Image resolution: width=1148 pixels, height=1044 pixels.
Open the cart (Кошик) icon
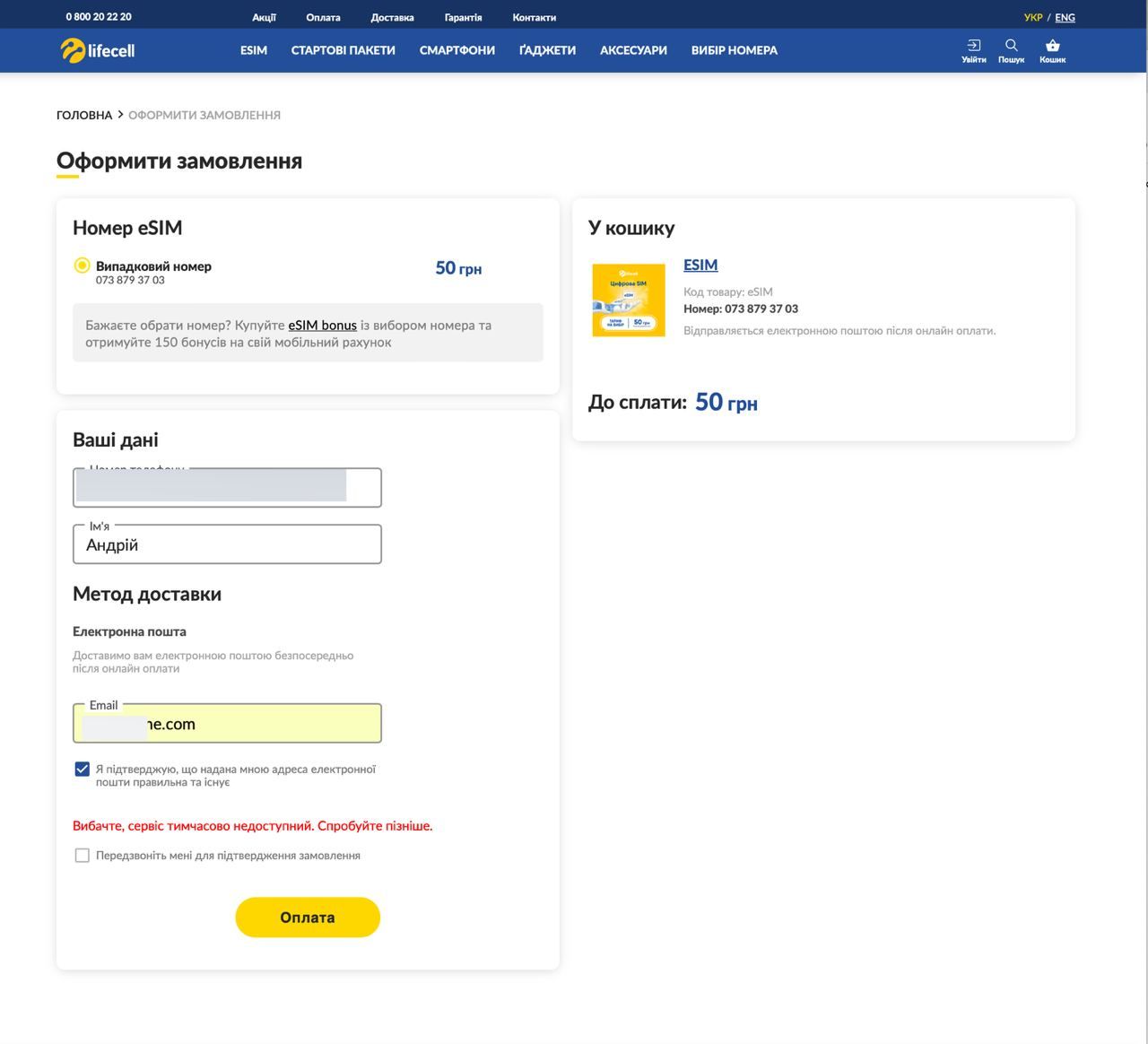pos(1052,50)
